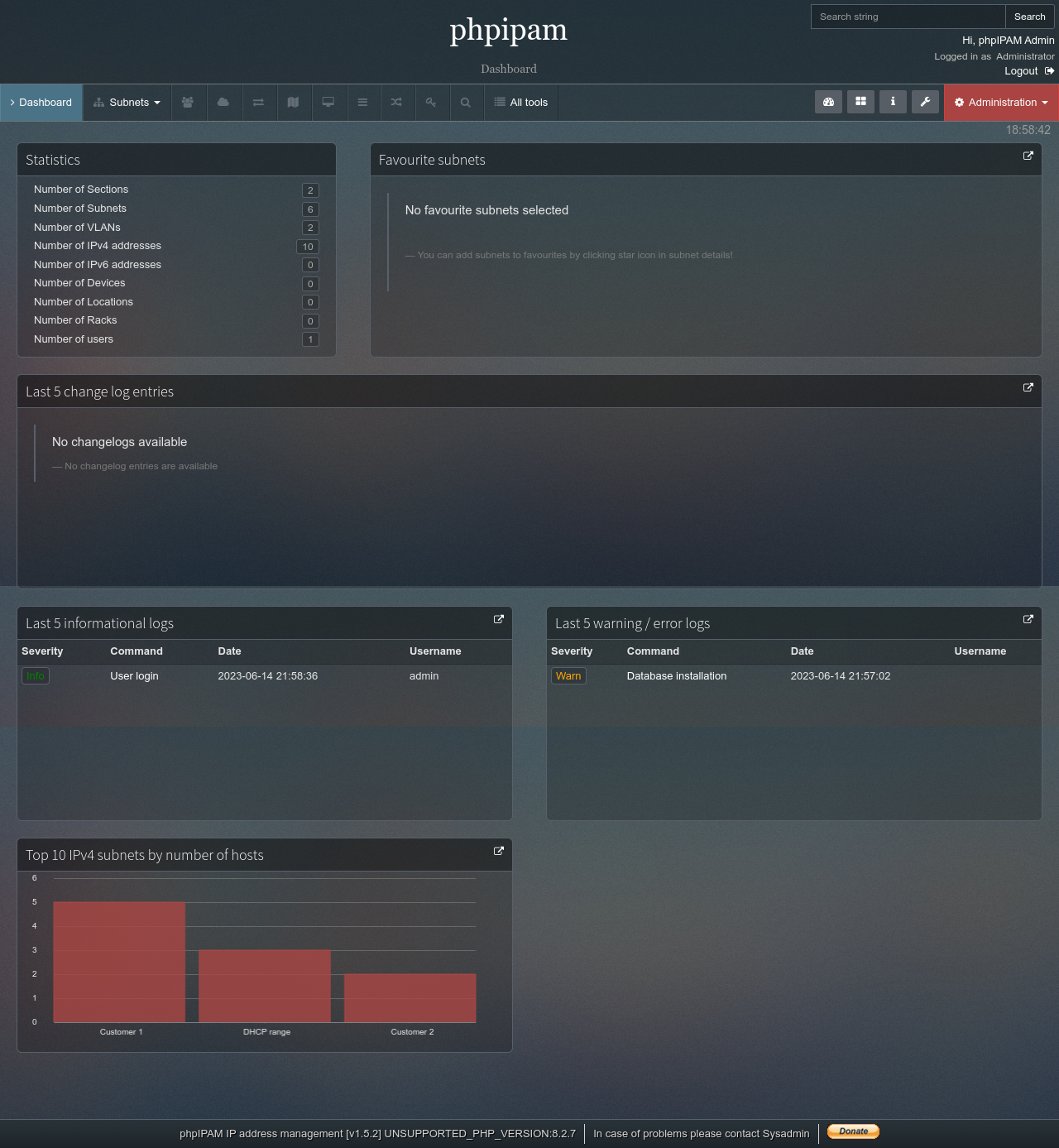The width and height of the screenshot is (1059, 1148).
Task: Click the 2023-06-14 21:57:02 date cell
Action: [841, 676]
